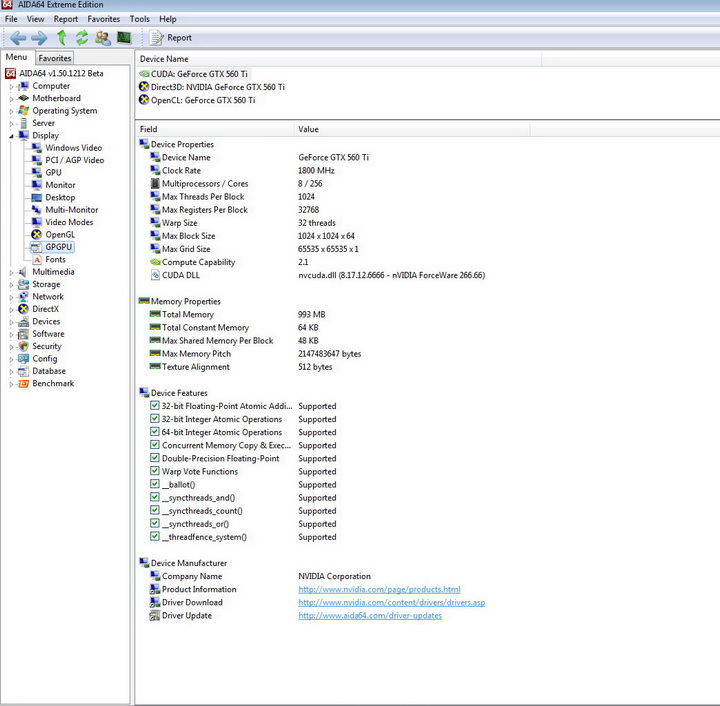Expand the Operating System tree node
This screenshot has width=720, height=706.
[11, 111]
